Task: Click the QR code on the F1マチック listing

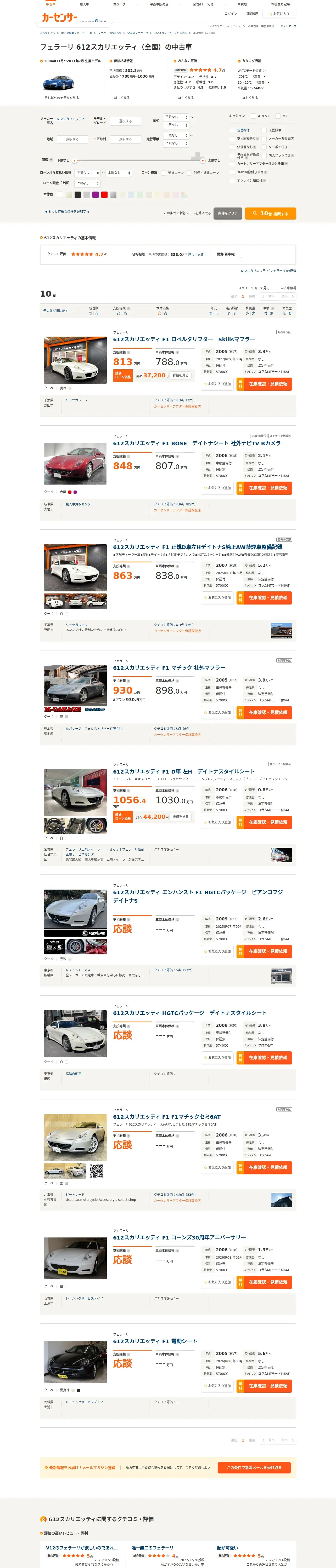Action: pos(96,1171)
